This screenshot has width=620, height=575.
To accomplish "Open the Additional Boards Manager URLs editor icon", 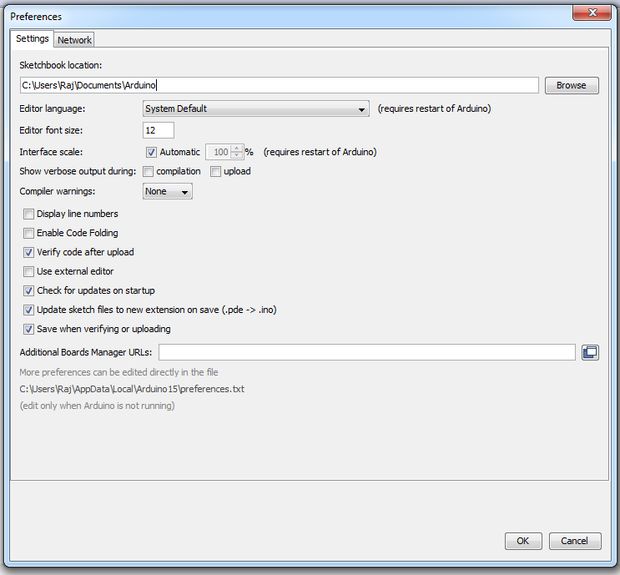I will tap(590, 352).
